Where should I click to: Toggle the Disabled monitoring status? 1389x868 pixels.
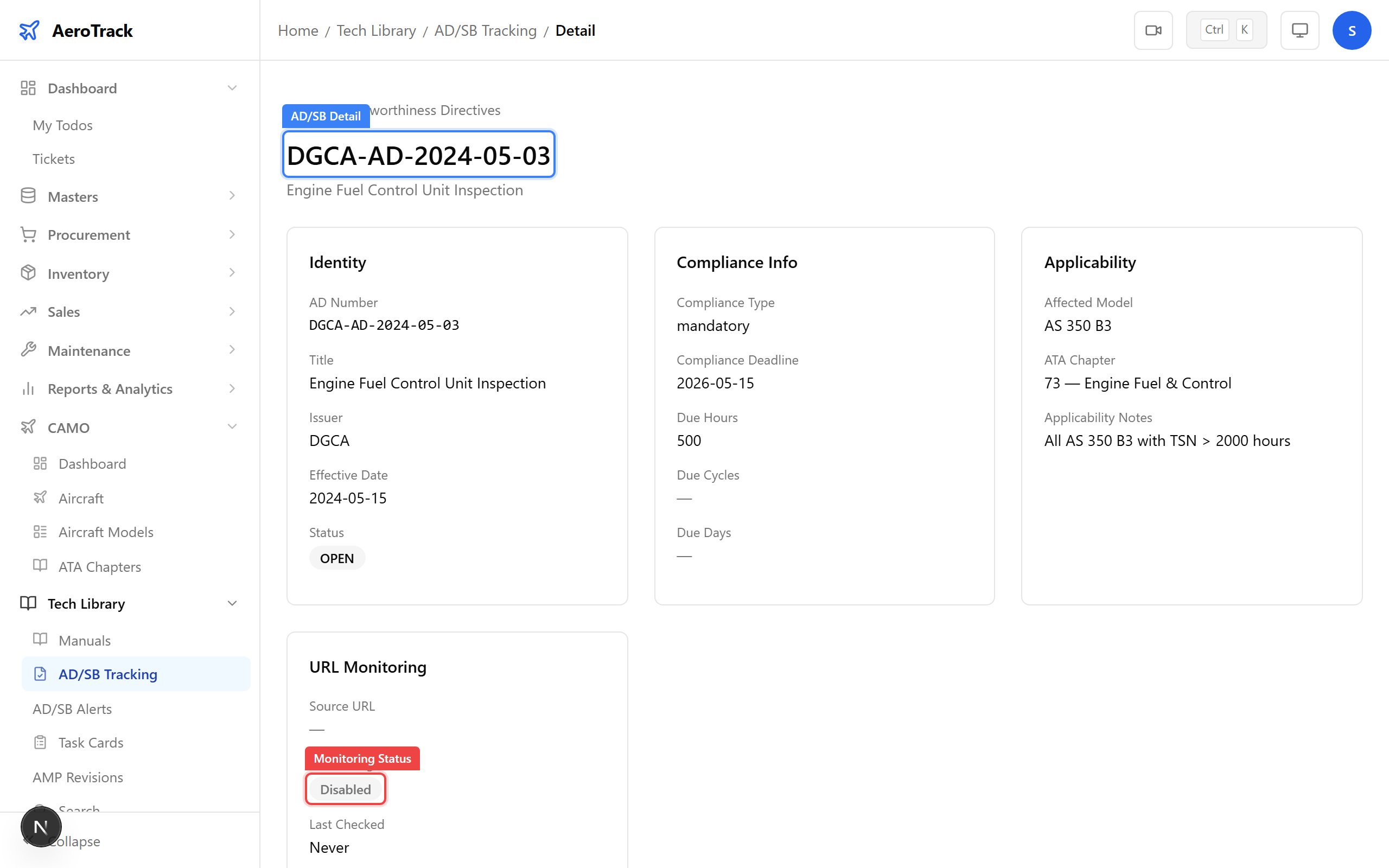pyautogui.click(x=345, y=789)
